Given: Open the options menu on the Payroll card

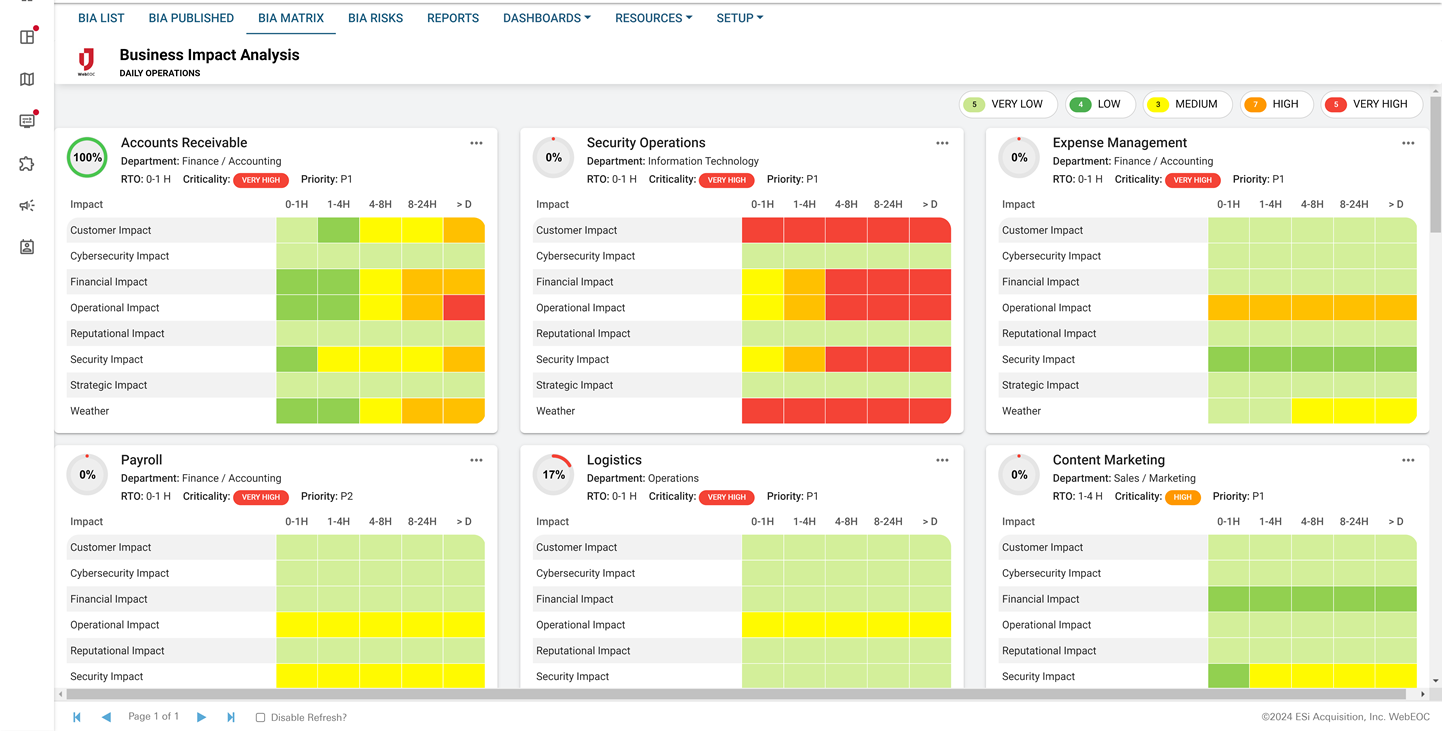Looking at the screenshot, I should pos(476,459).
